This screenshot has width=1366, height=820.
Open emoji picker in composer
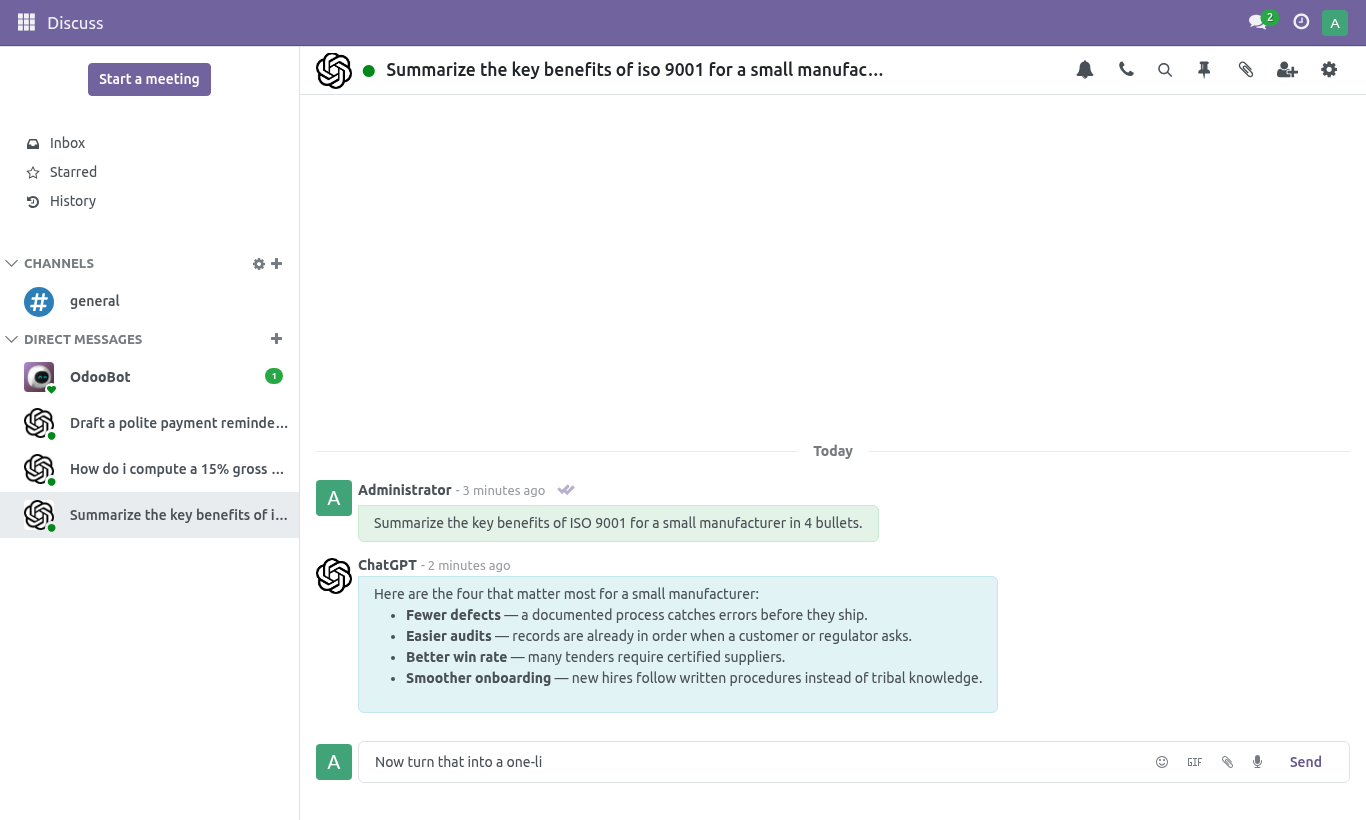[1162, 762]
